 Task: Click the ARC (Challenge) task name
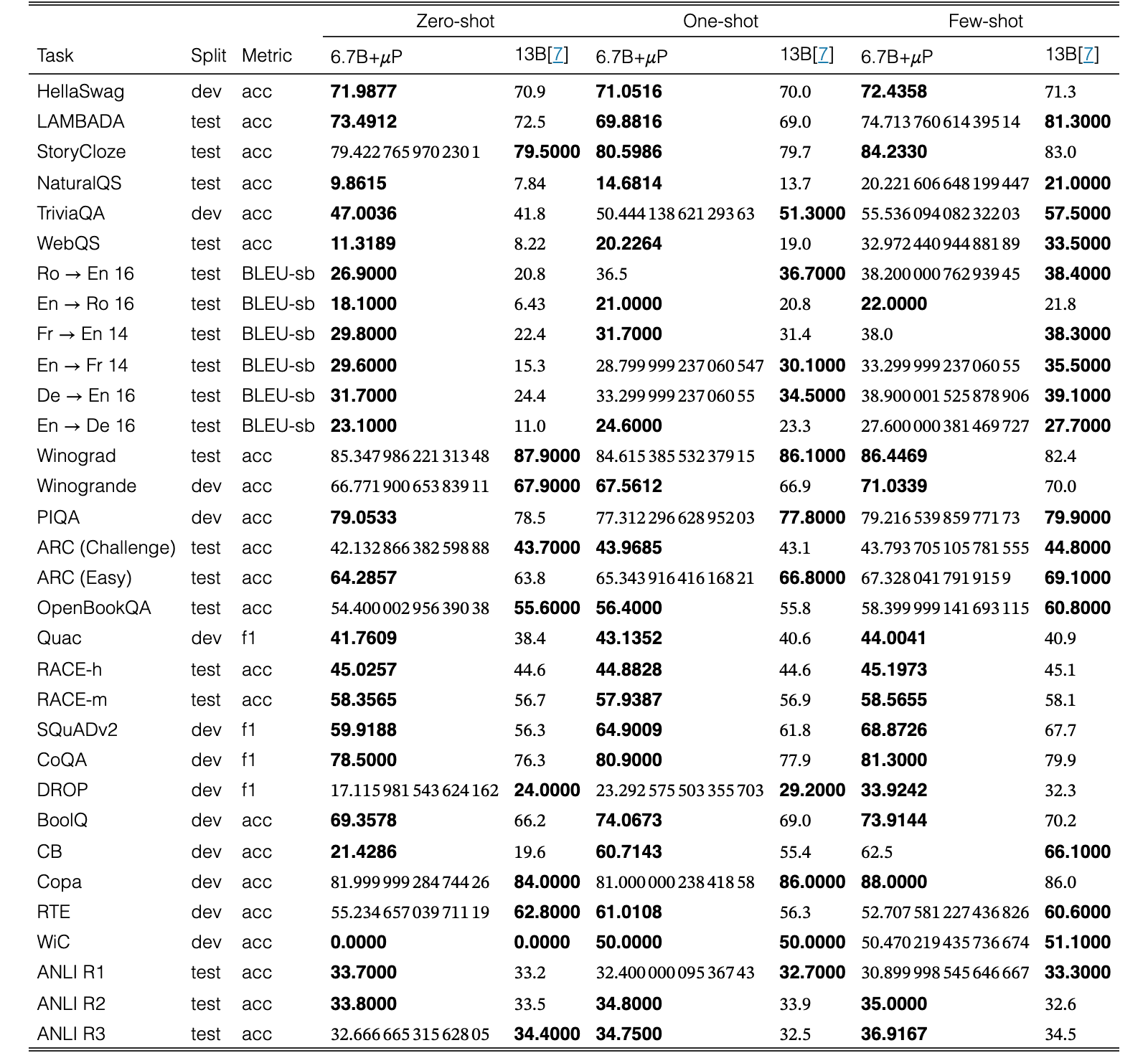(106, 548)
